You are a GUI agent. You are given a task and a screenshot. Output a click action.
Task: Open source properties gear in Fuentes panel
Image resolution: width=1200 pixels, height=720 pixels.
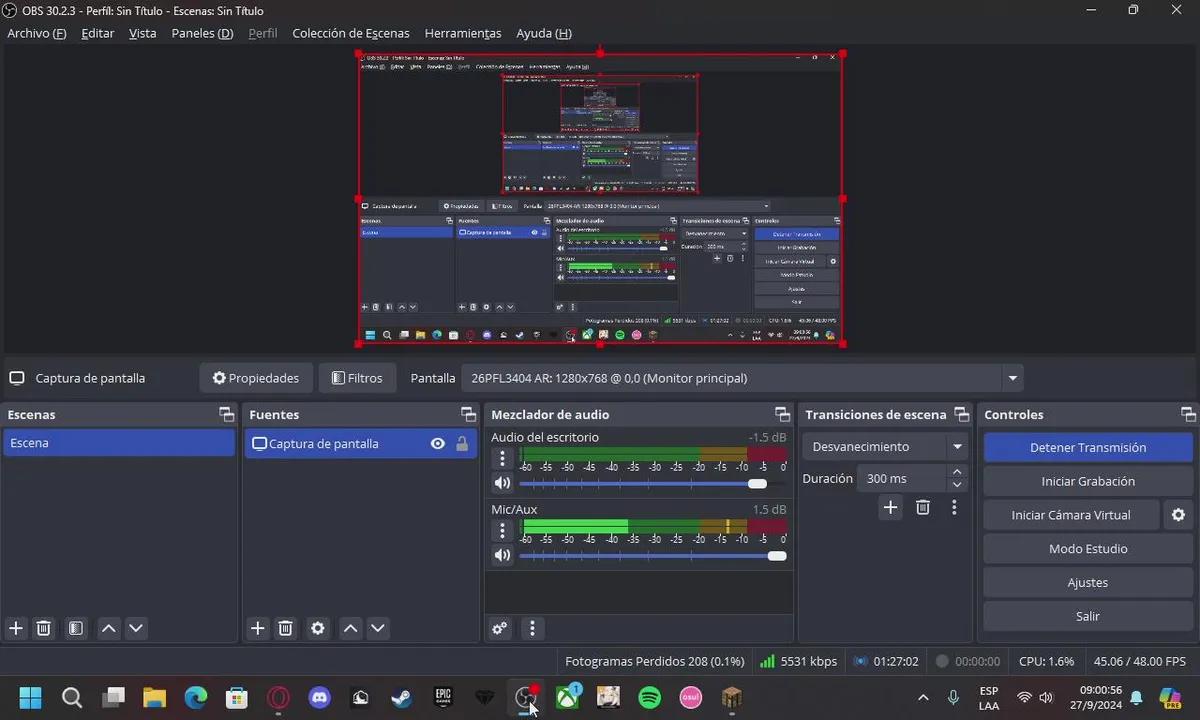pos(318,628)
